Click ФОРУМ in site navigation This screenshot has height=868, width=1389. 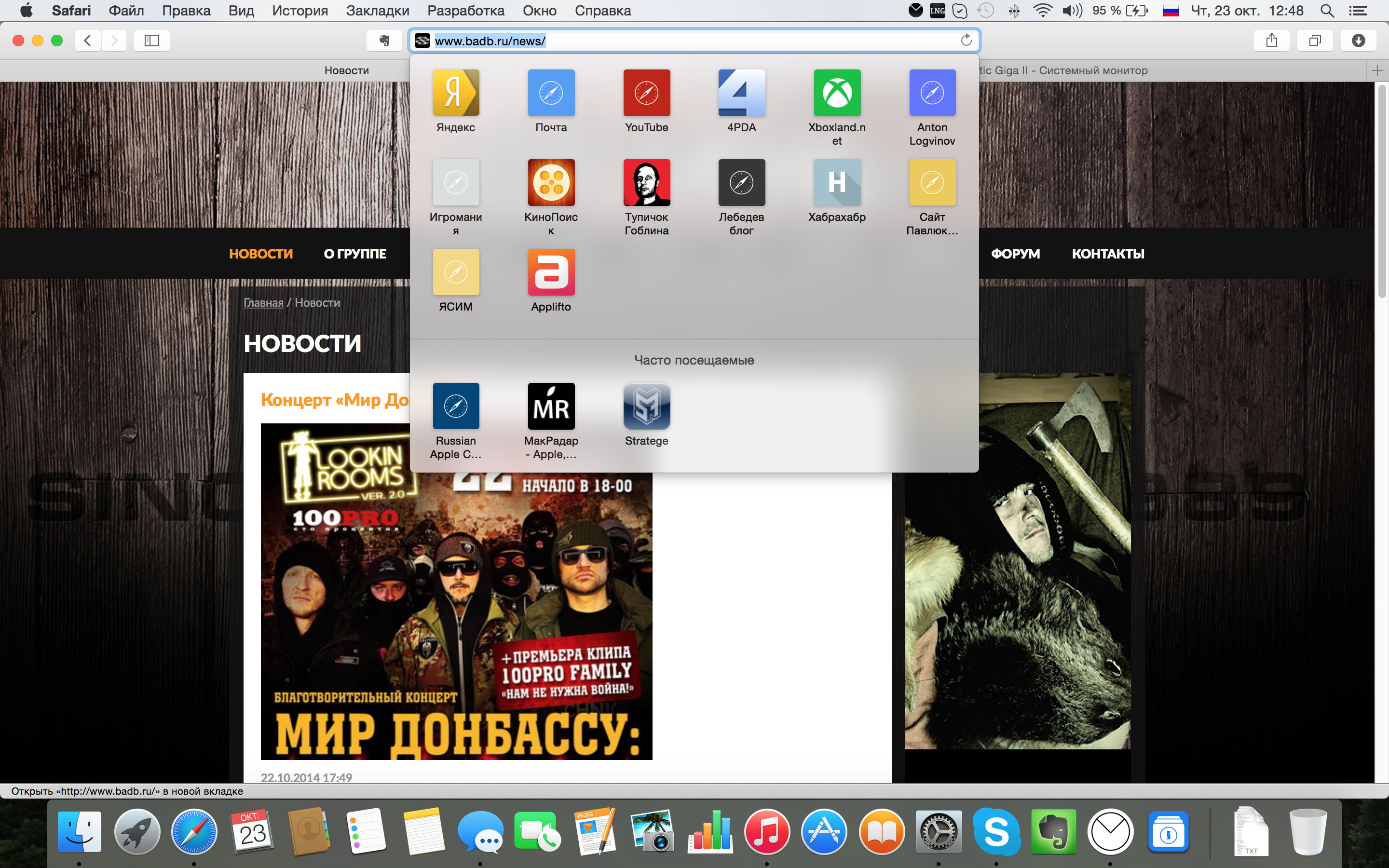coord(1015,254)
